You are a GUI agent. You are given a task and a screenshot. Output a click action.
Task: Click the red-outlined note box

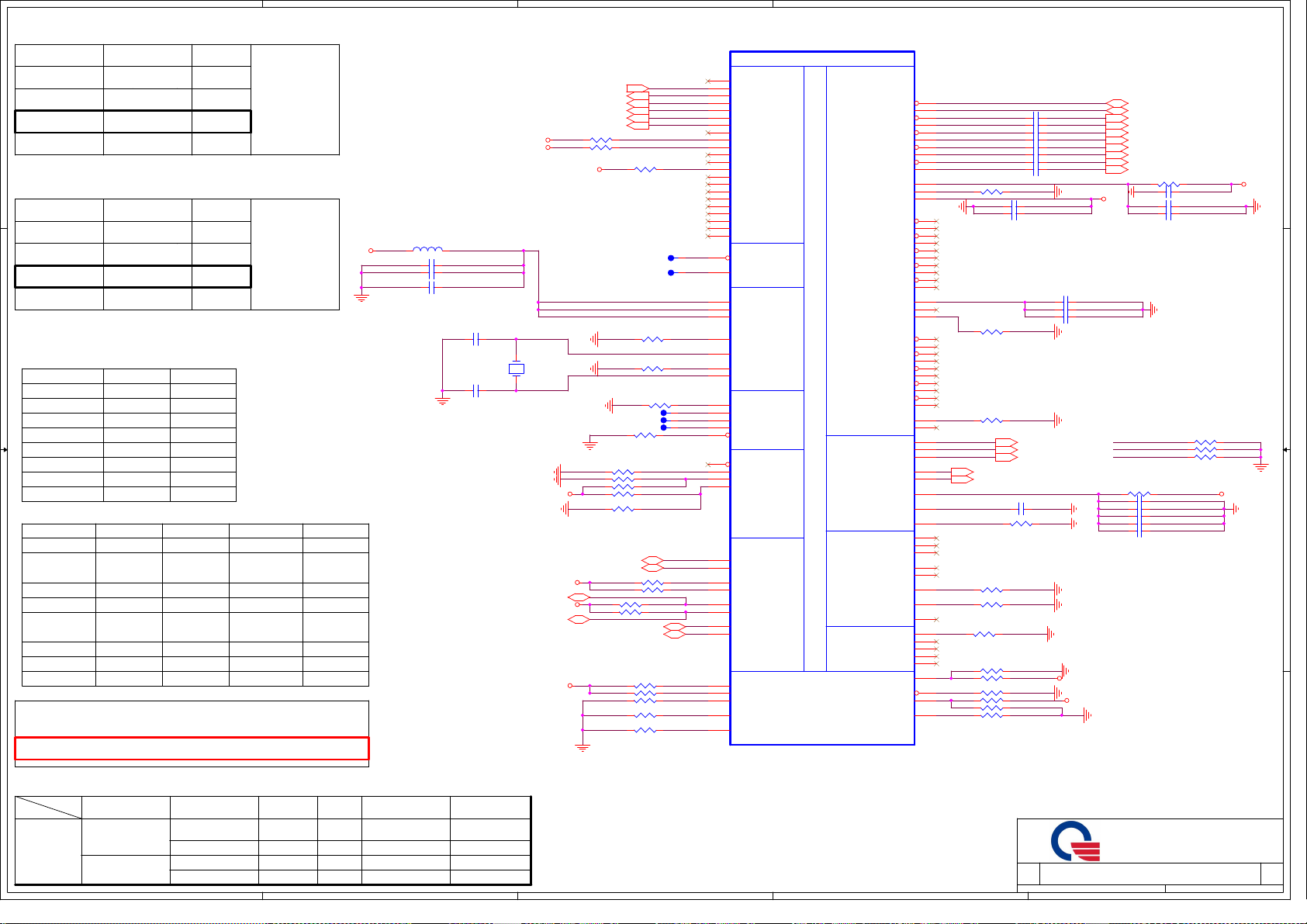(192, 748)
